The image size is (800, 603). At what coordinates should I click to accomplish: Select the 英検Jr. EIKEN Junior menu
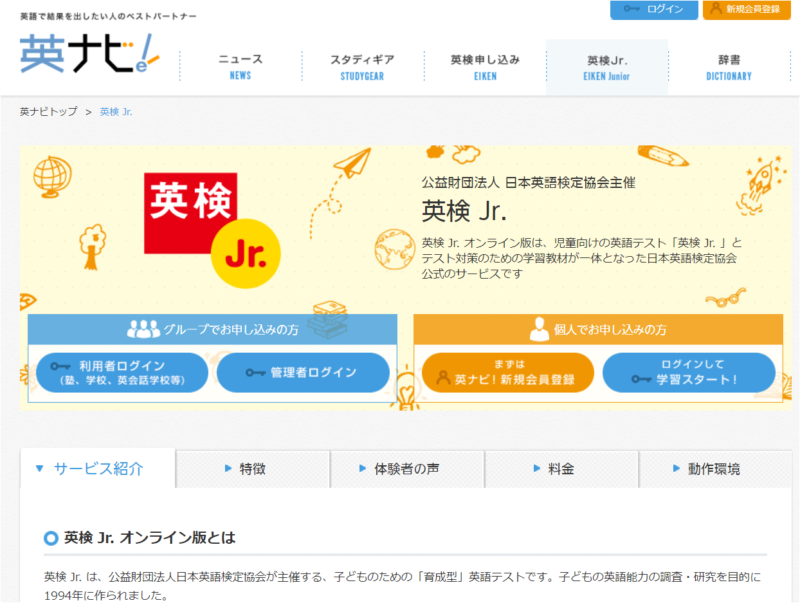(x=607, y=67)
